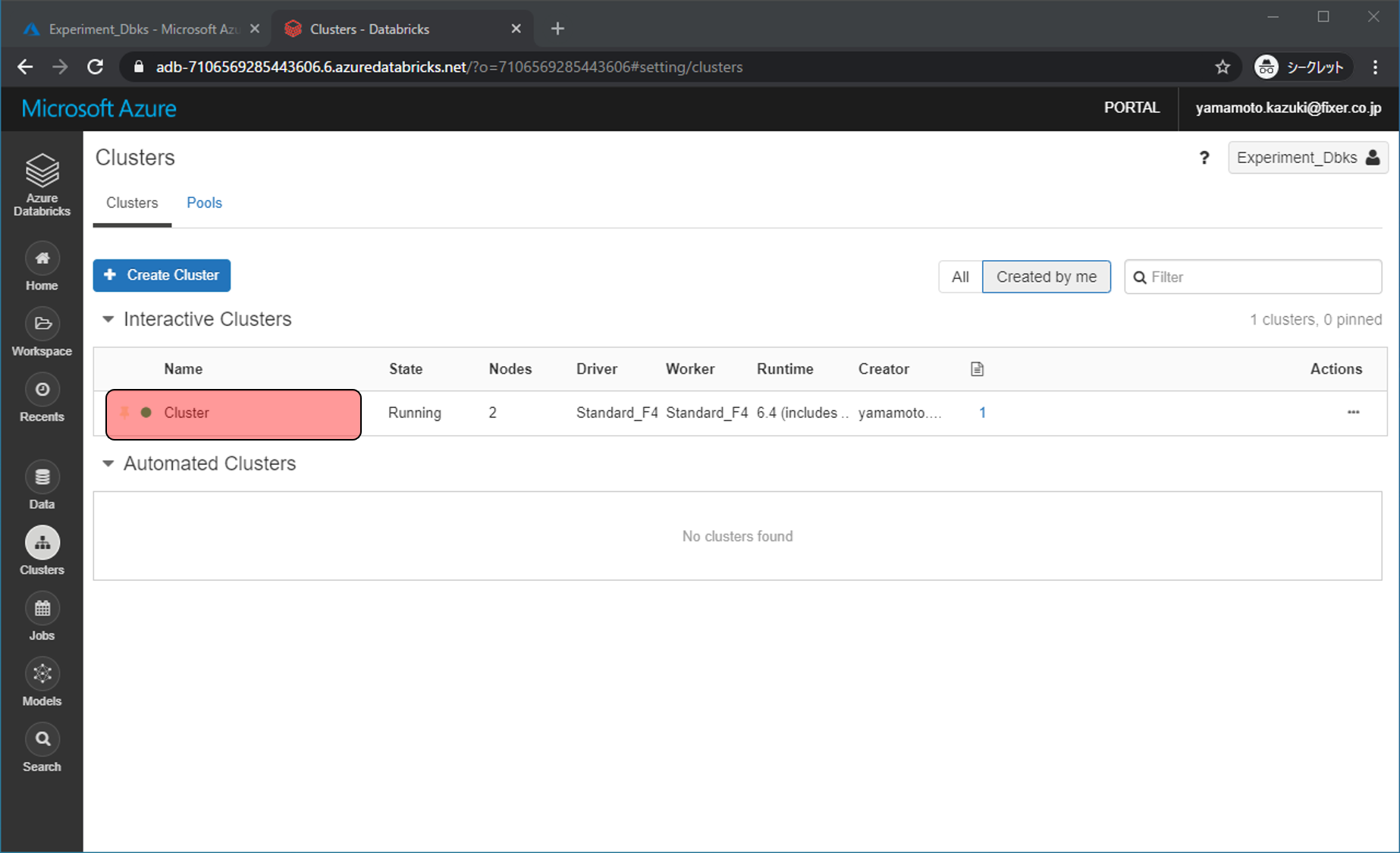Image resolution: width=1400 pixels, height=853 pixels.
Task: Open the attached notebooks count 1
Action: pos(982,412)
